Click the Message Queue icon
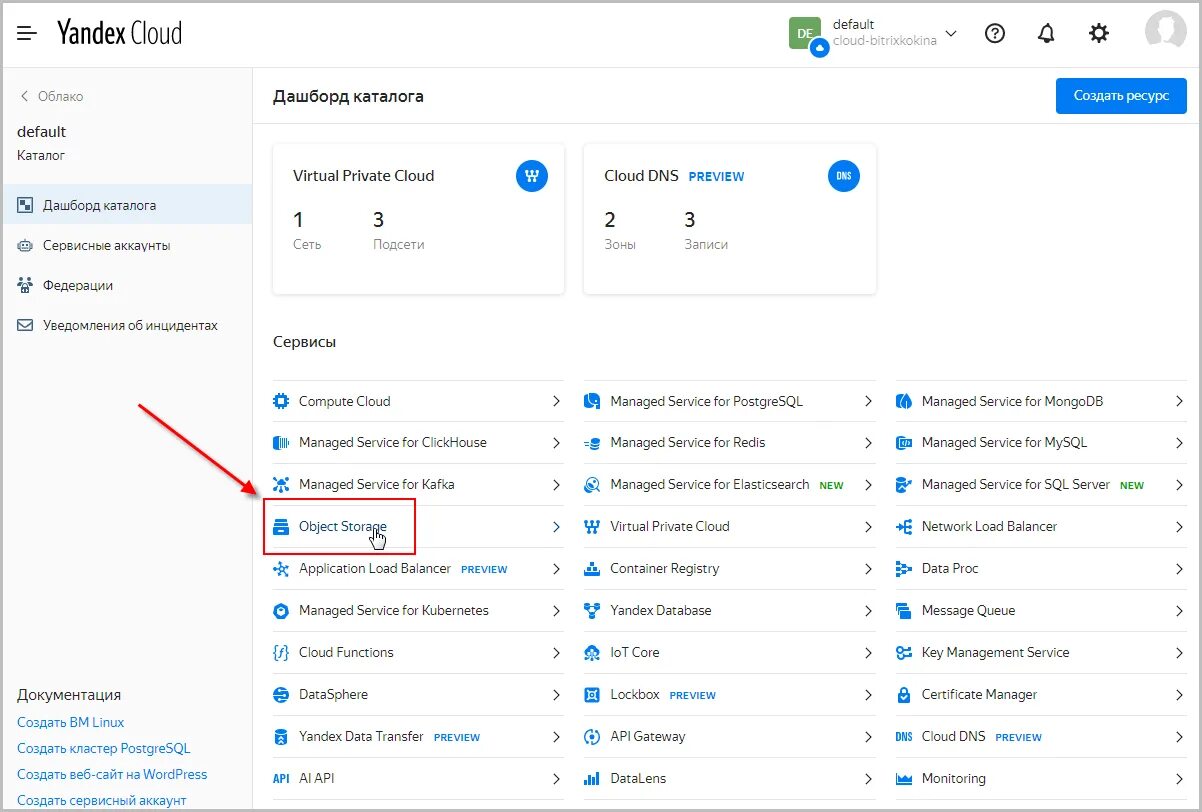Viewport: 1202px width, 812px height. point(904,610)
